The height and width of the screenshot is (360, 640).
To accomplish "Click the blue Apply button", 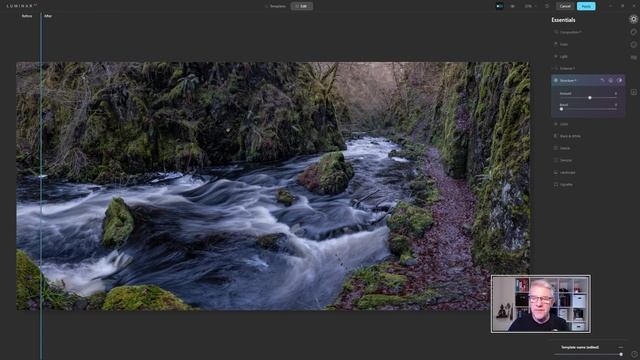I will tap(586, 6).
